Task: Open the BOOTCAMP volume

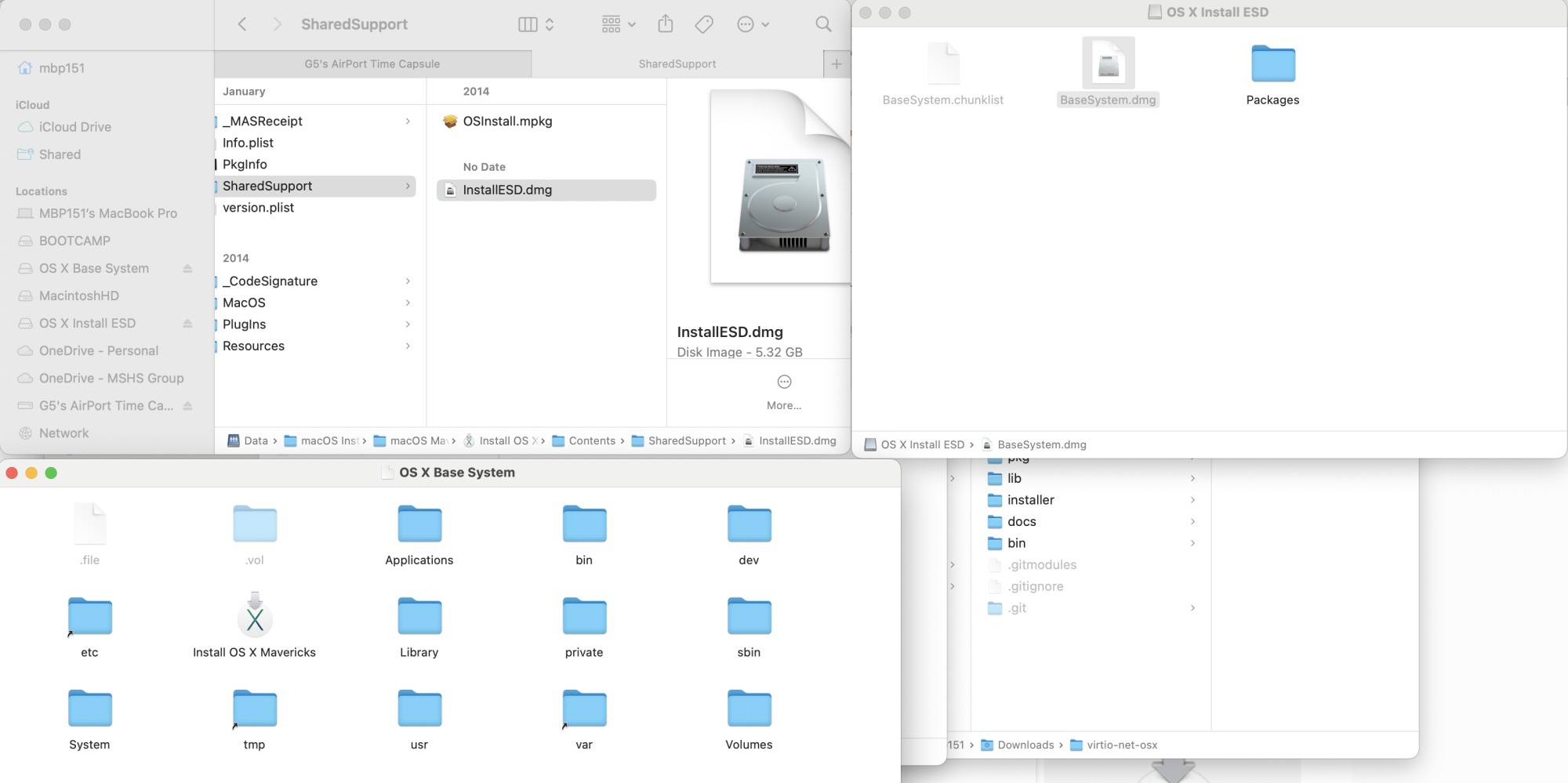Action: point(64,241)
